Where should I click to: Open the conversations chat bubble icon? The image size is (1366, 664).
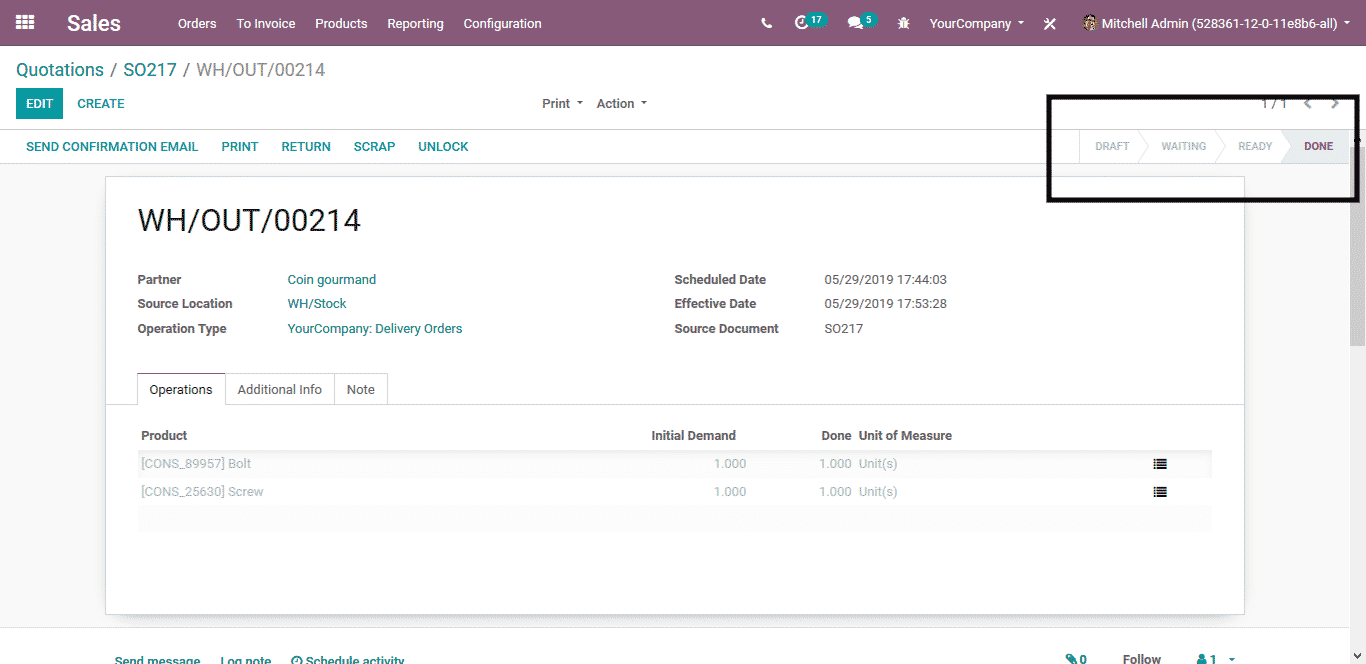coord(855,23)
